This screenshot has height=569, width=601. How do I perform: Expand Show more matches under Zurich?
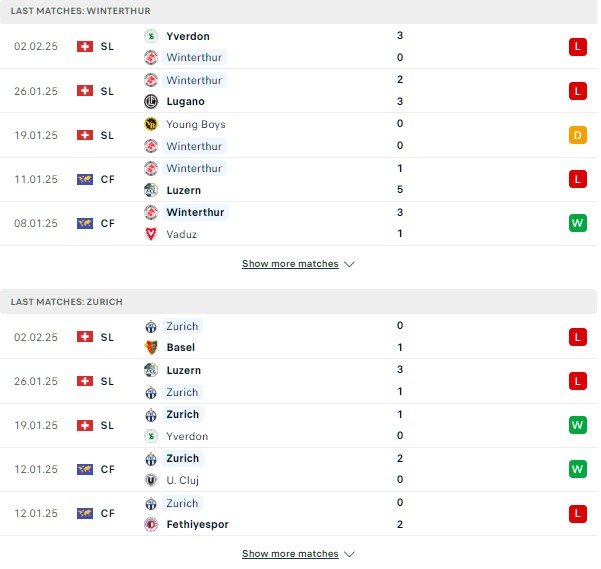[290, 554]
